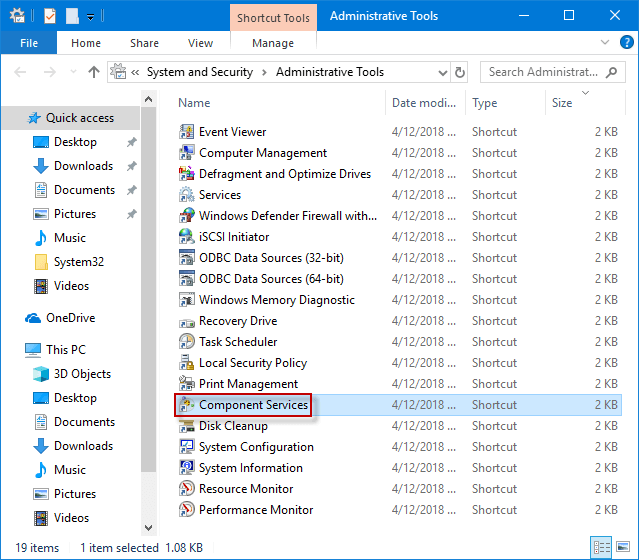Image resolution: width=639 pixels, height=560 pixels.
Task: Select ODBC Data Sources (32-bit) icon
Action: (x=187, y=258)
